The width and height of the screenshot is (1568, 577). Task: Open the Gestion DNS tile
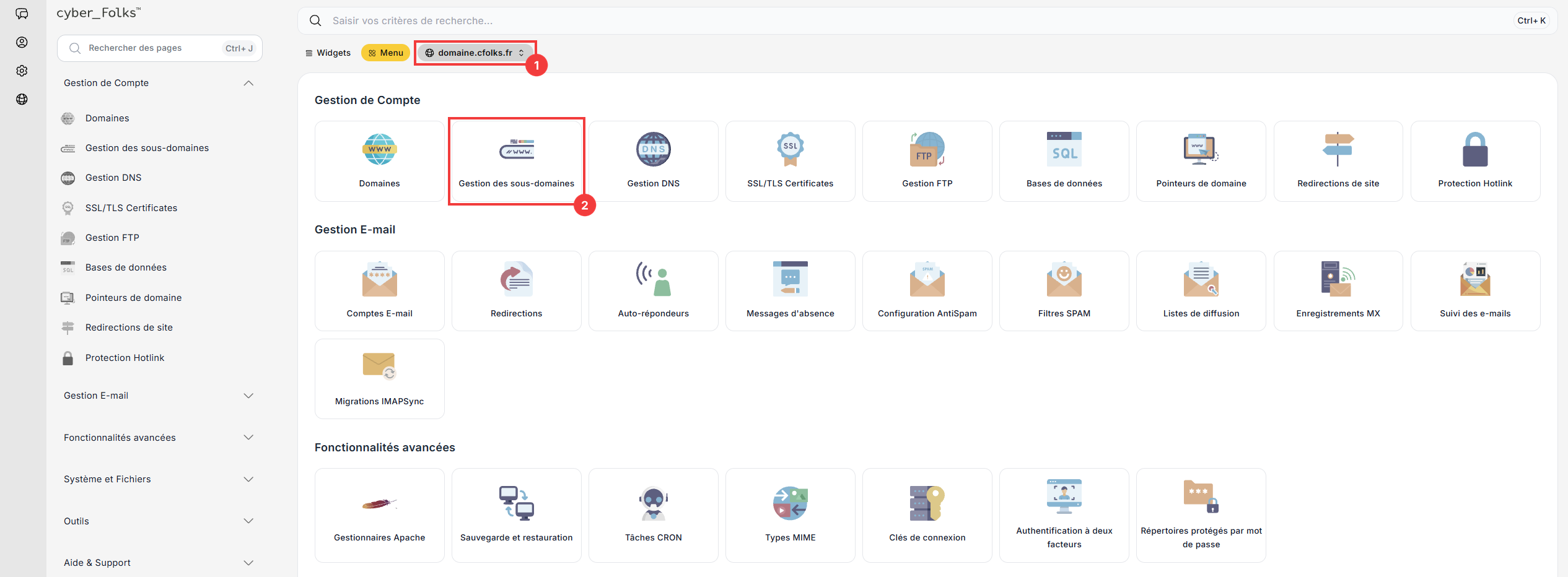click(653, 161)
